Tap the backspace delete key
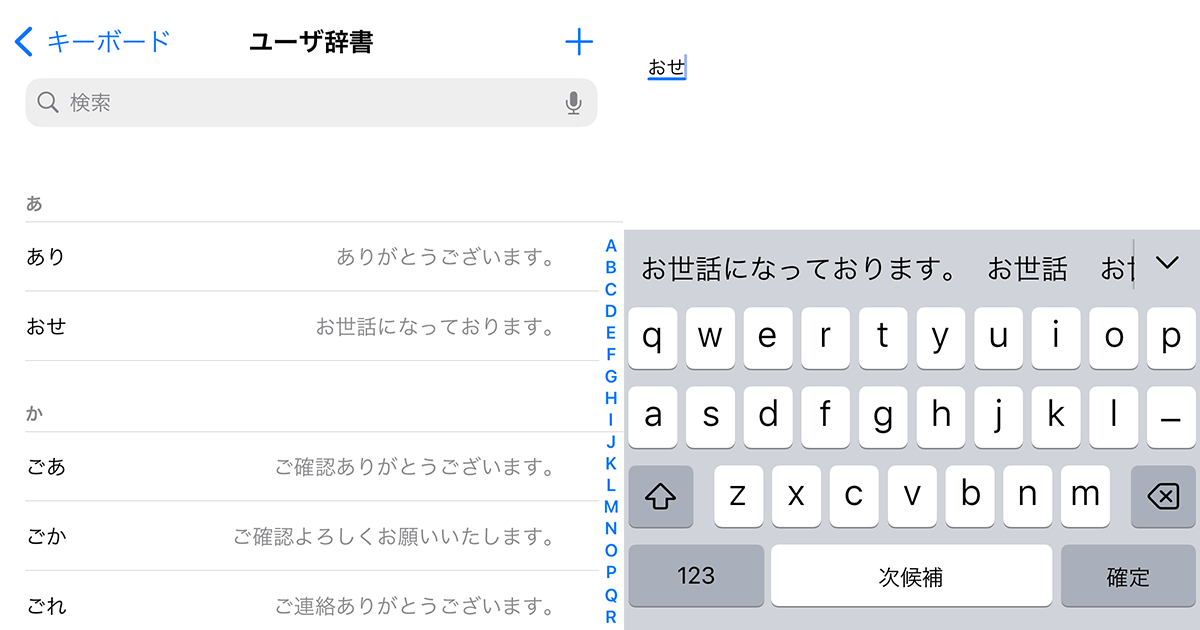1200x630 pixels. (1163, 496)
